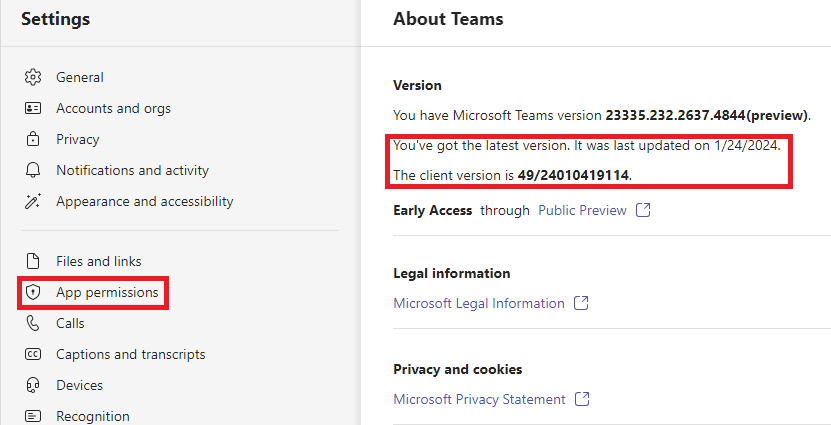
Task: Click the Legal information heading
Action: point(452,273)
